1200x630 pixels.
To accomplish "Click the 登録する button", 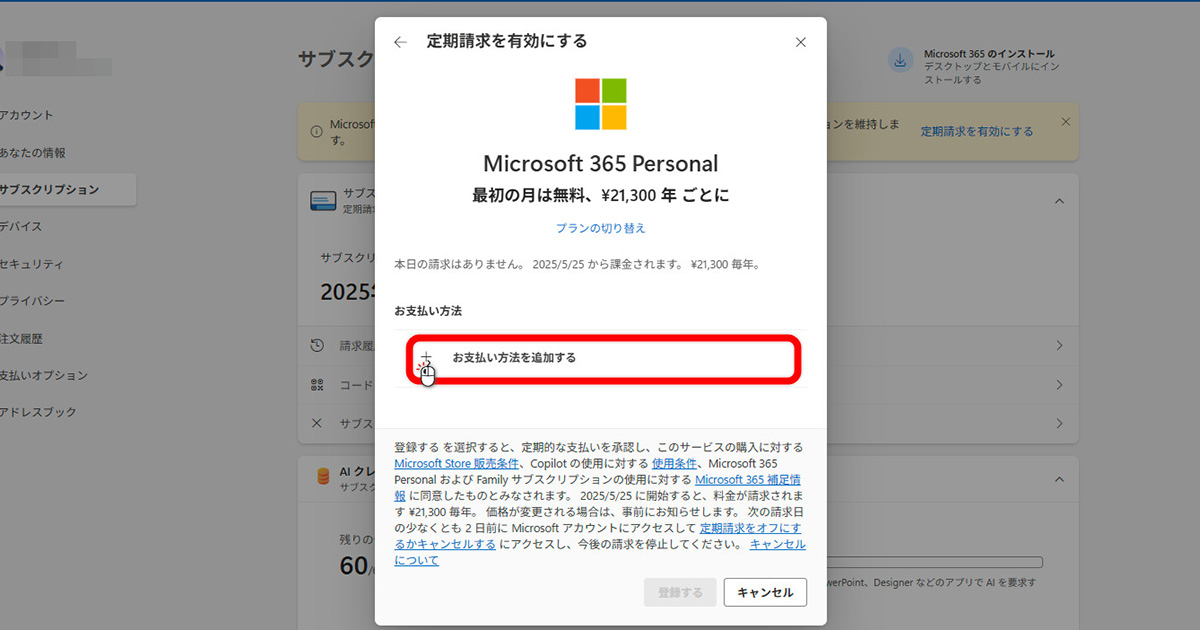I will pos(680,592).
